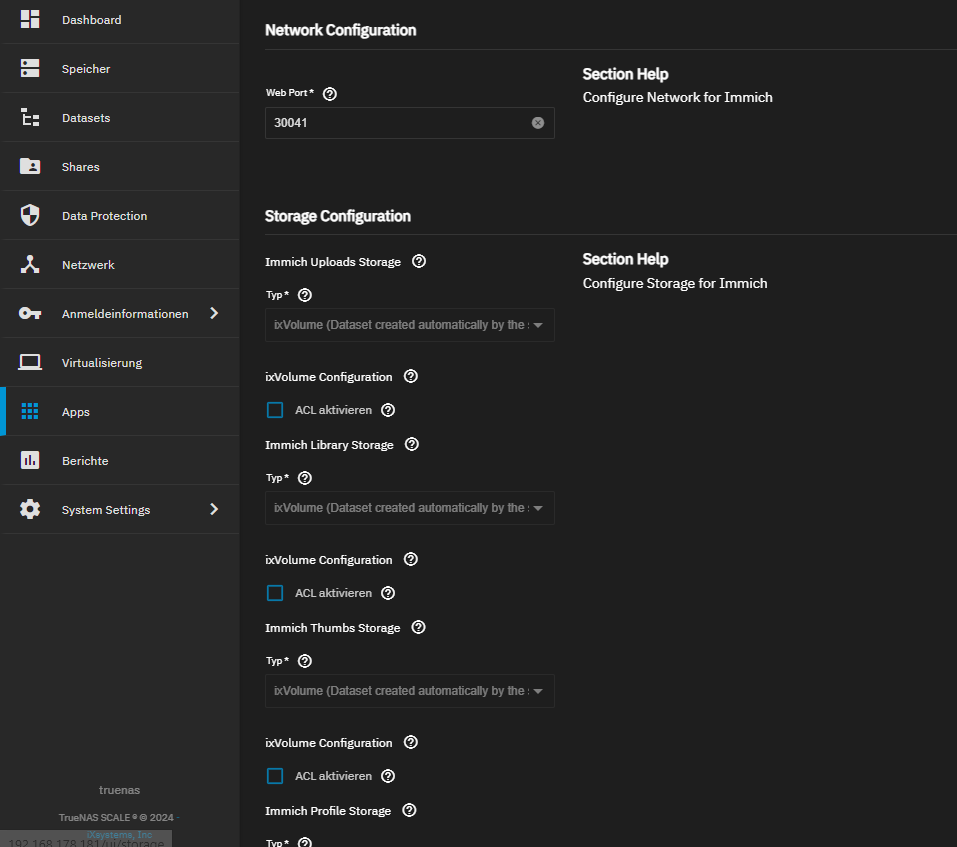Click the Virtualisierung laptop icon

pyautogui.click(x=30, y=363)
